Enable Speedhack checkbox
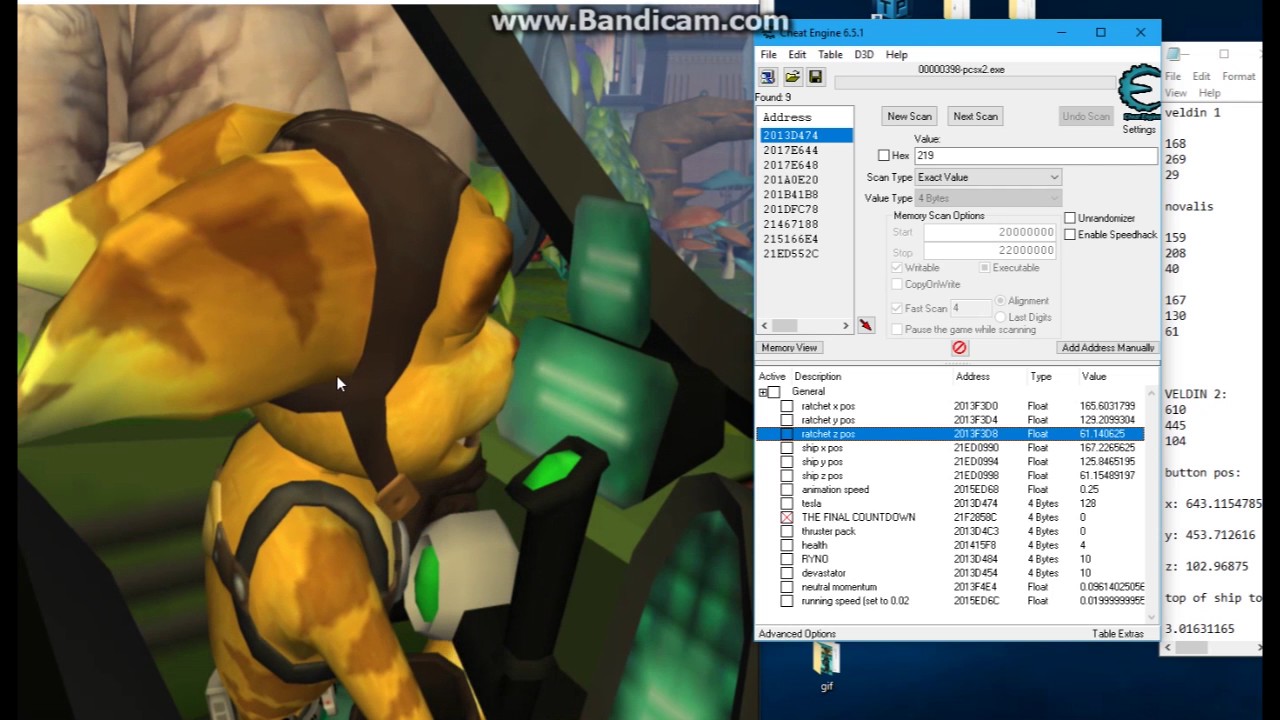 tap(1070, 235)
